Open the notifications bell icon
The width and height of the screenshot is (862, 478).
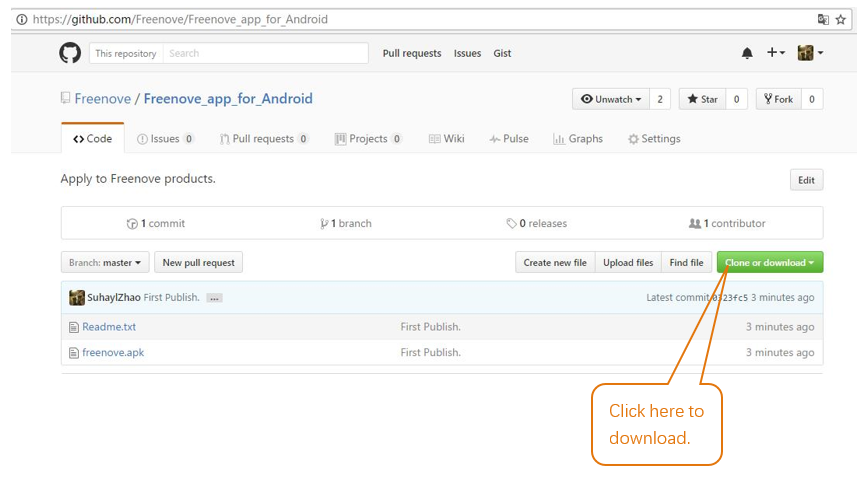coord(747,53)
